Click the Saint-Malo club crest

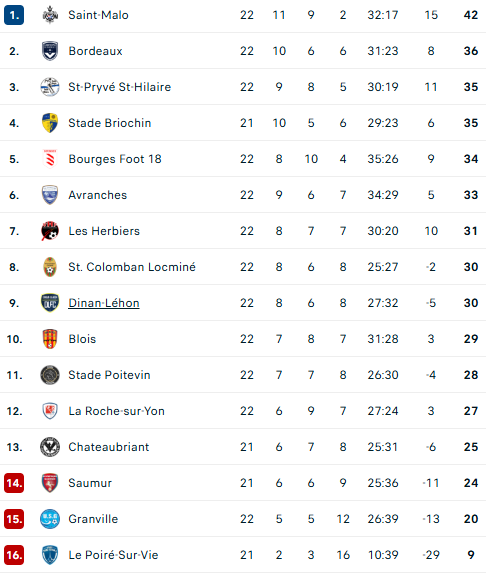(50, 15)
